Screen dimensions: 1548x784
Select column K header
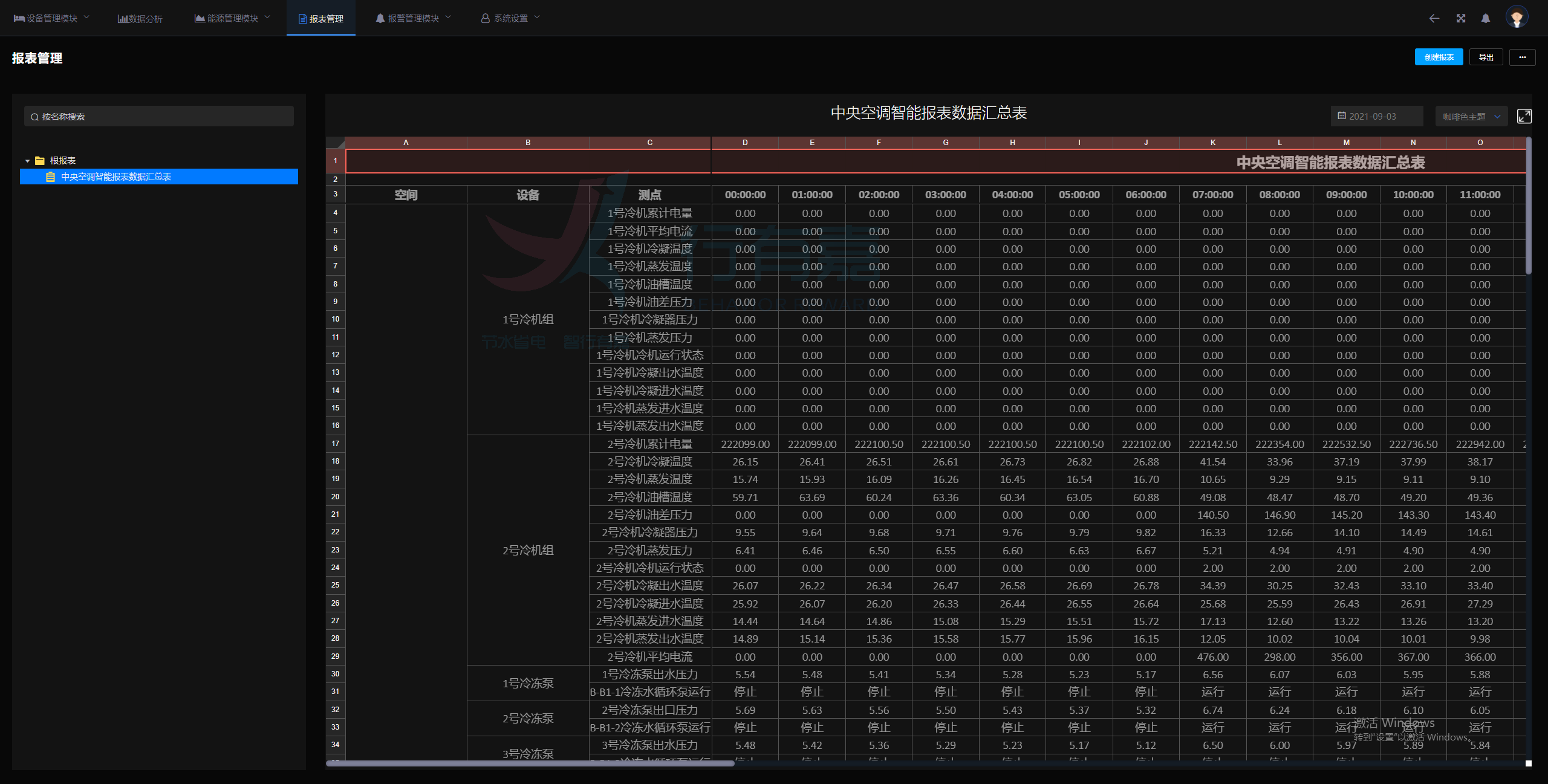[1213, 143]
